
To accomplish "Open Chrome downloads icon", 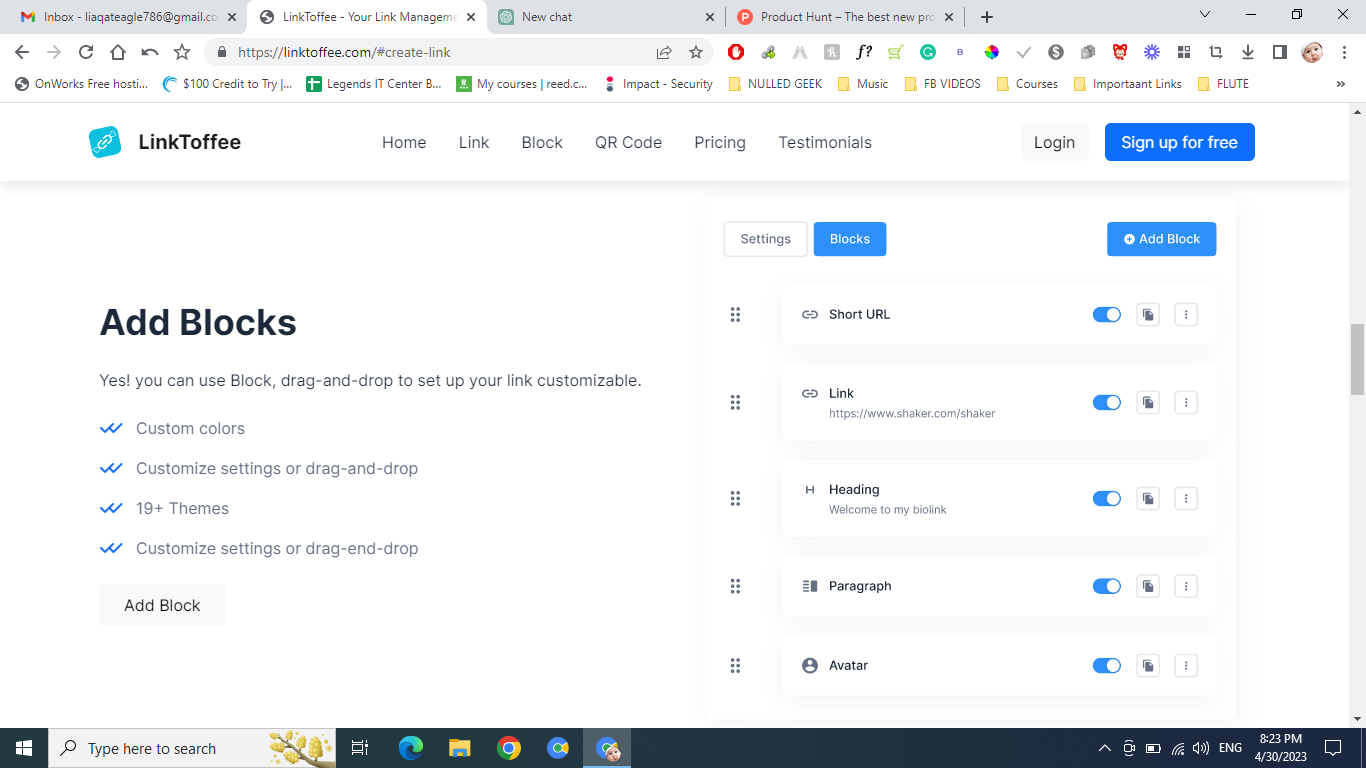I will [x=1248, y=52].
